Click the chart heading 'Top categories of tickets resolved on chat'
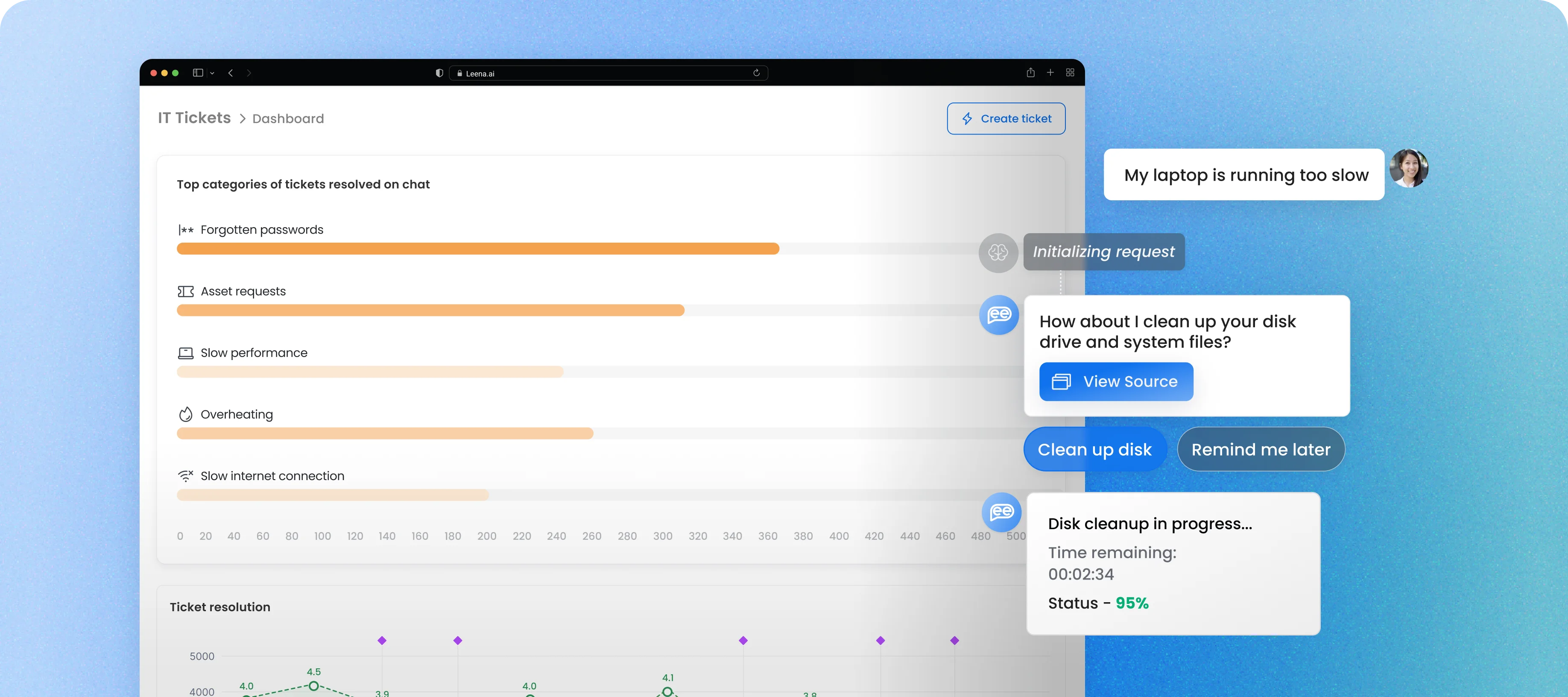This screenshot has height=697, width=1568. 303,184
